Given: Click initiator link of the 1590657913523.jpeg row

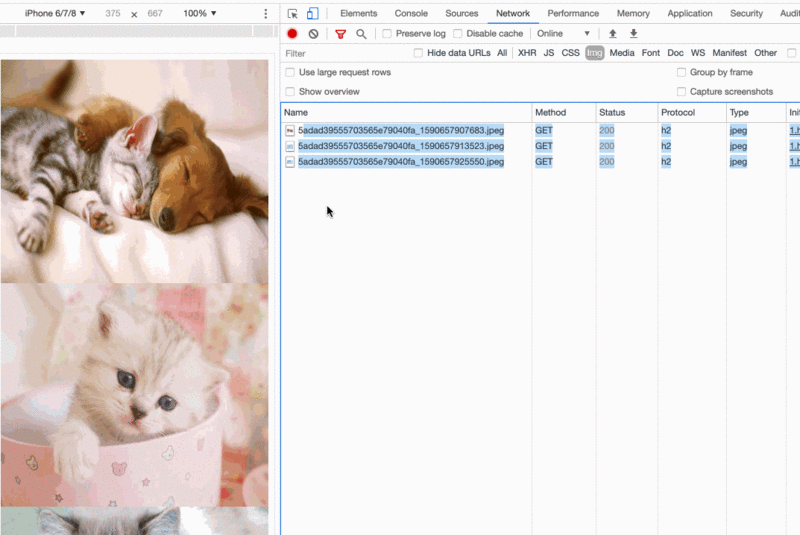Looking at the screenshot, I should (x=794, y=146).
